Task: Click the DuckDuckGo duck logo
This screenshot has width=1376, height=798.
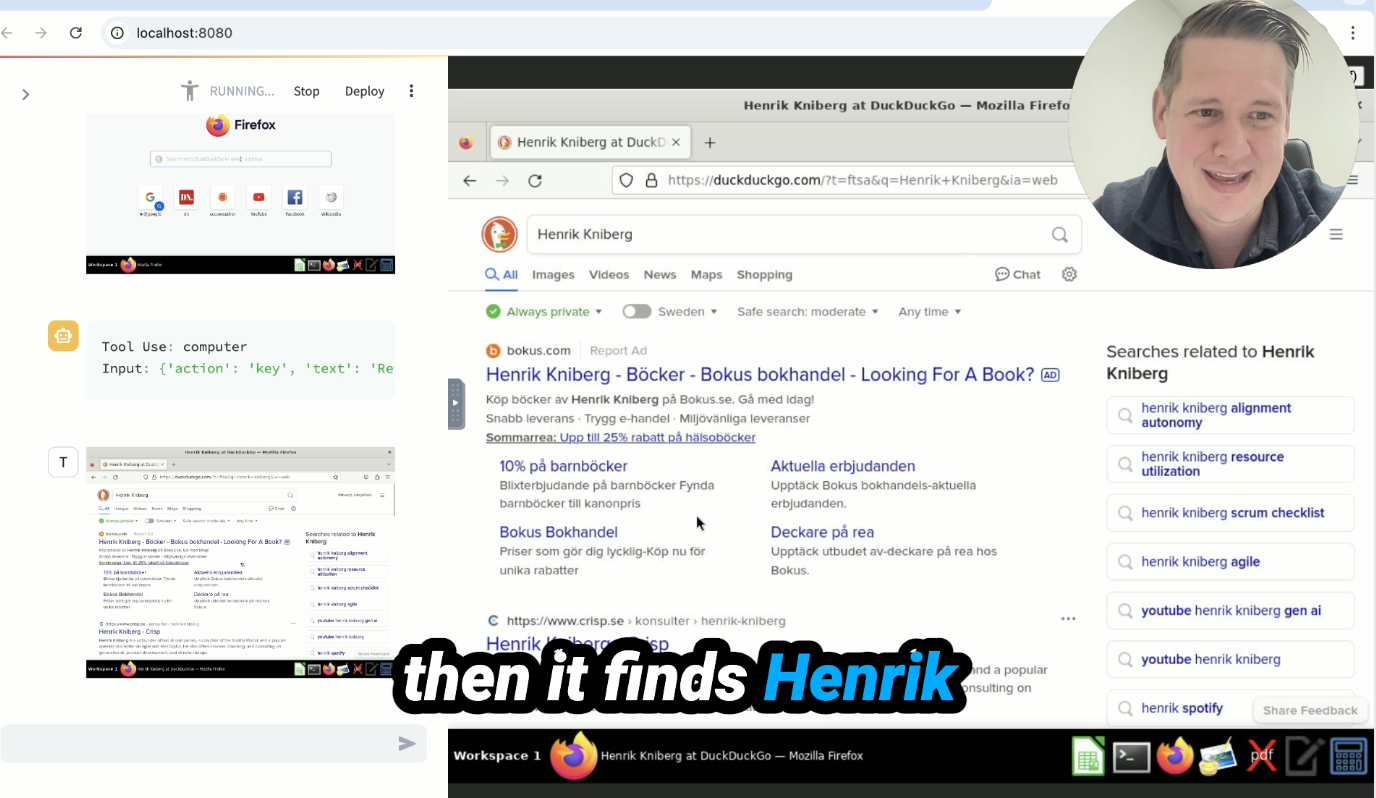Action: coord(500,234)
